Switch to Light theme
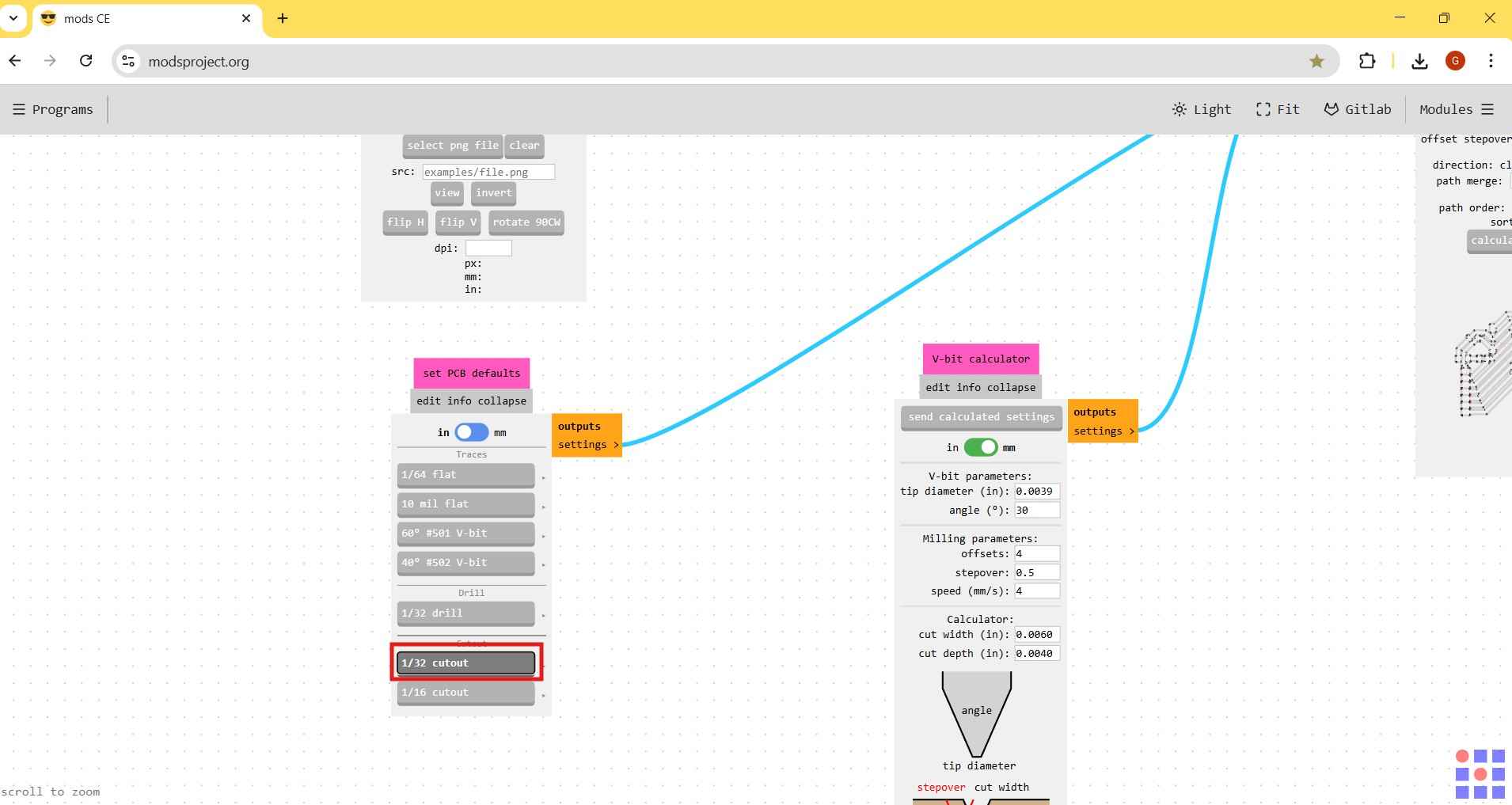Screen dimensions: 1512x805 pyautogui.click(x=1202, y=109)
